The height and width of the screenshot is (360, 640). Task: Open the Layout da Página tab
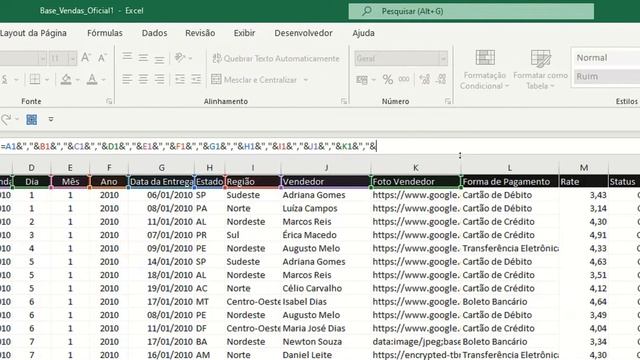click(x=33, y=33)
